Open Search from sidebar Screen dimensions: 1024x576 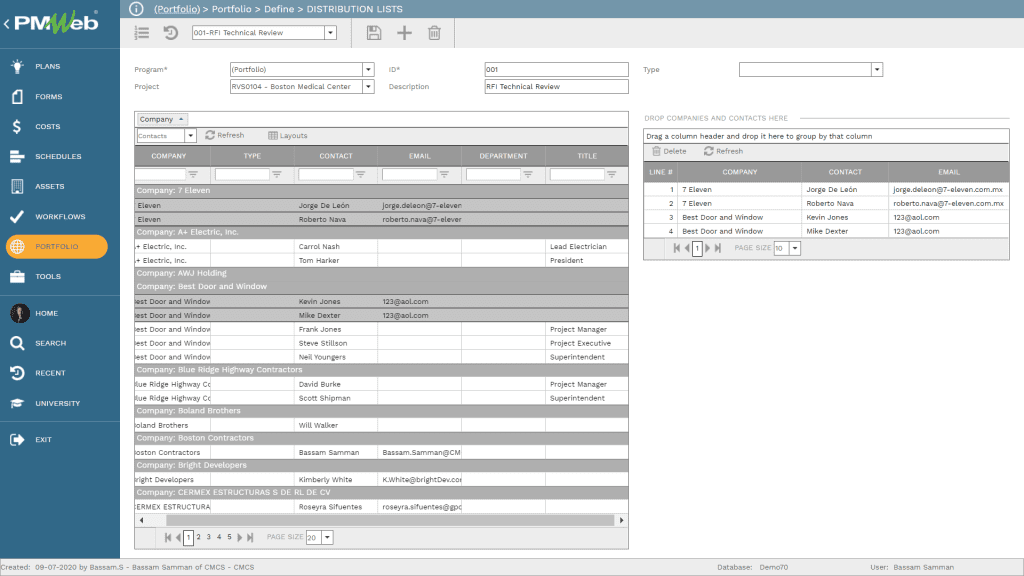(x=50, y=343)
